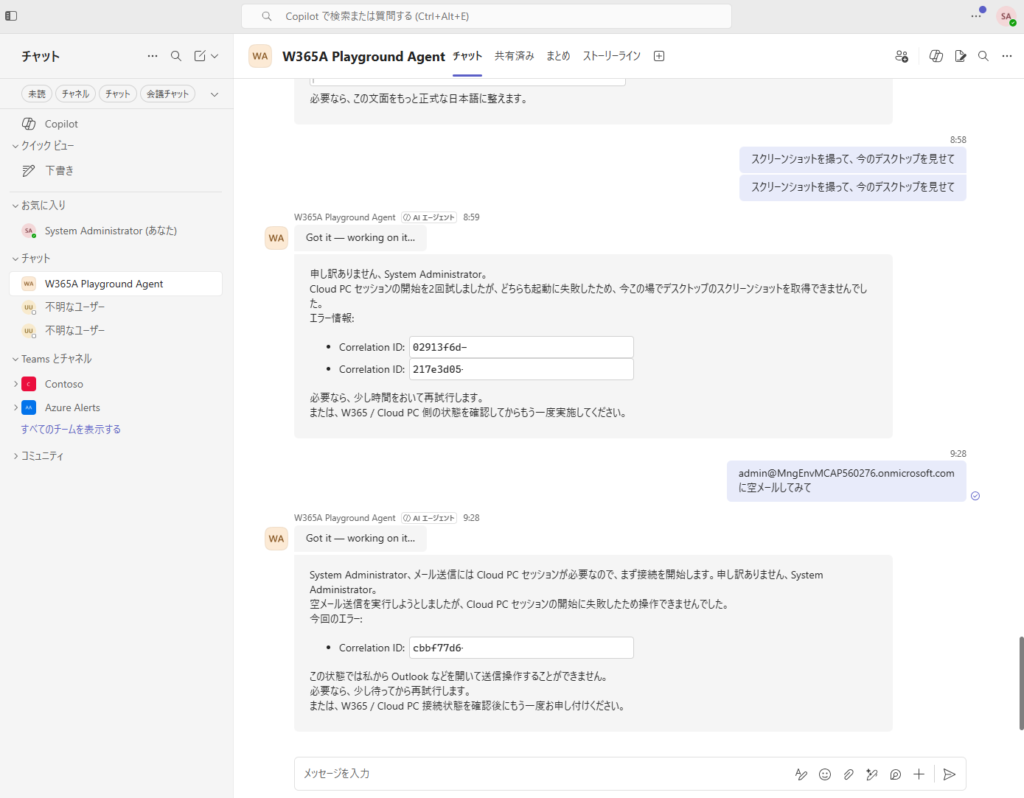Click the chat vertical scrollbar thumb
1024x798 pixels.
click(1021, 683)
